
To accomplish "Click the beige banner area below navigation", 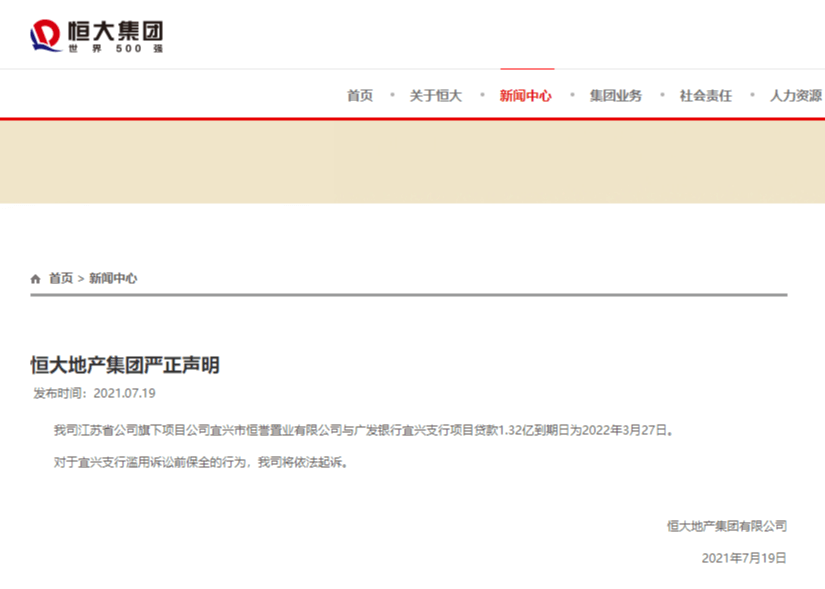I will (x=412, y=162).
